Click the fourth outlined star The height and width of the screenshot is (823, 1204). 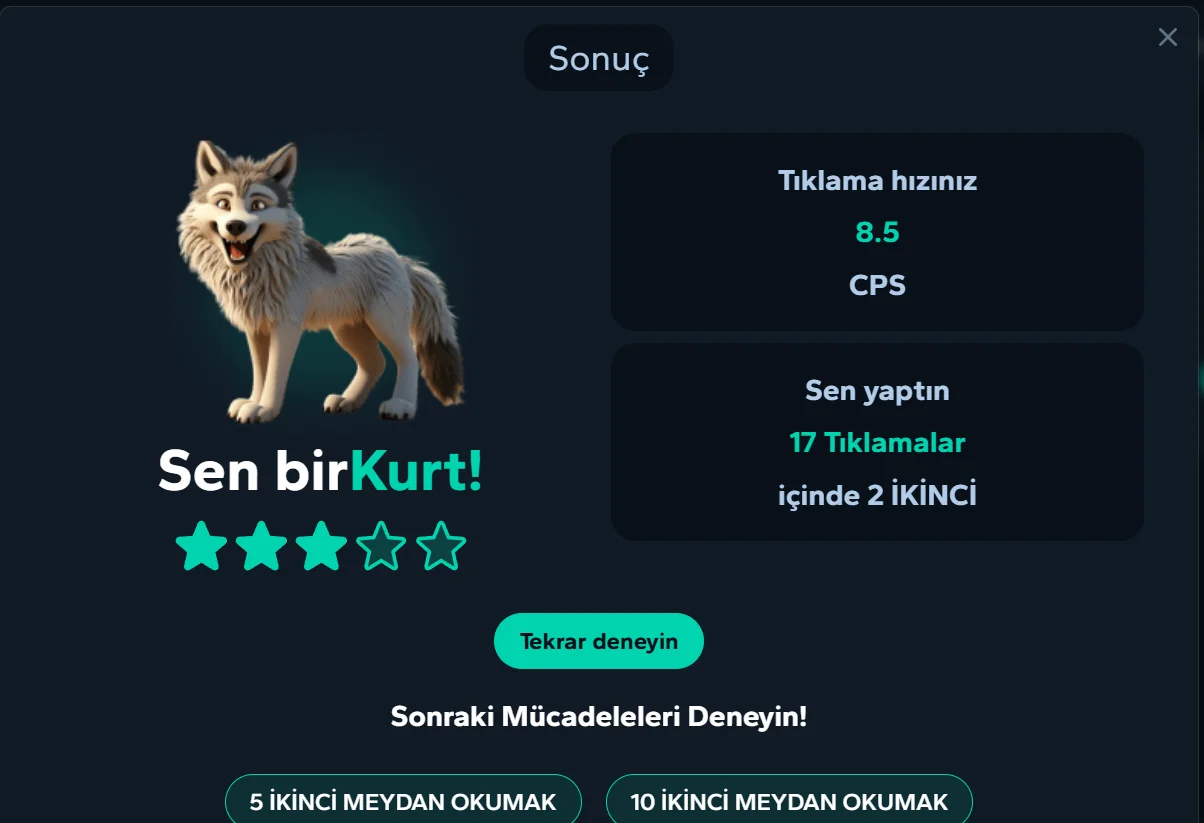point(381,546)
